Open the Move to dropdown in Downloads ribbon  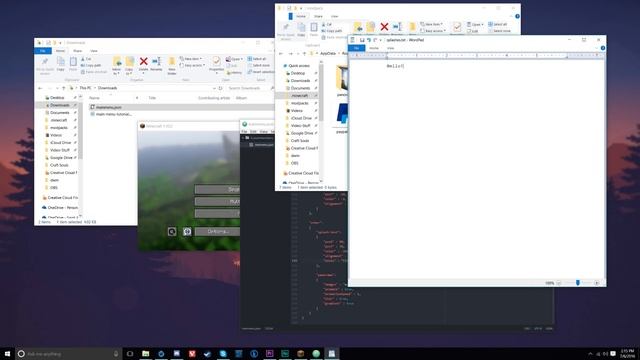117,66
